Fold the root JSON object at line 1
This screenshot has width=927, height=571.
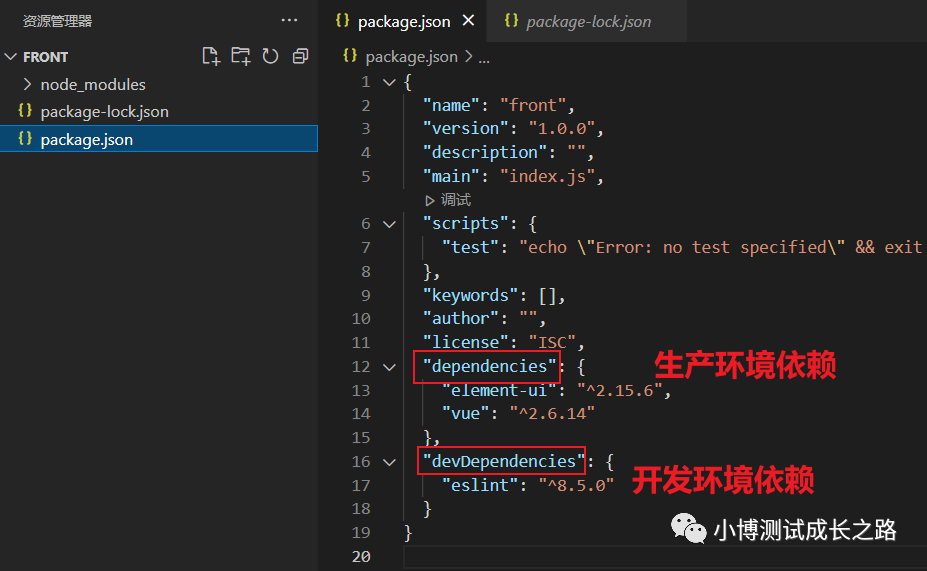pyautogui.click(x=390, y=82)
